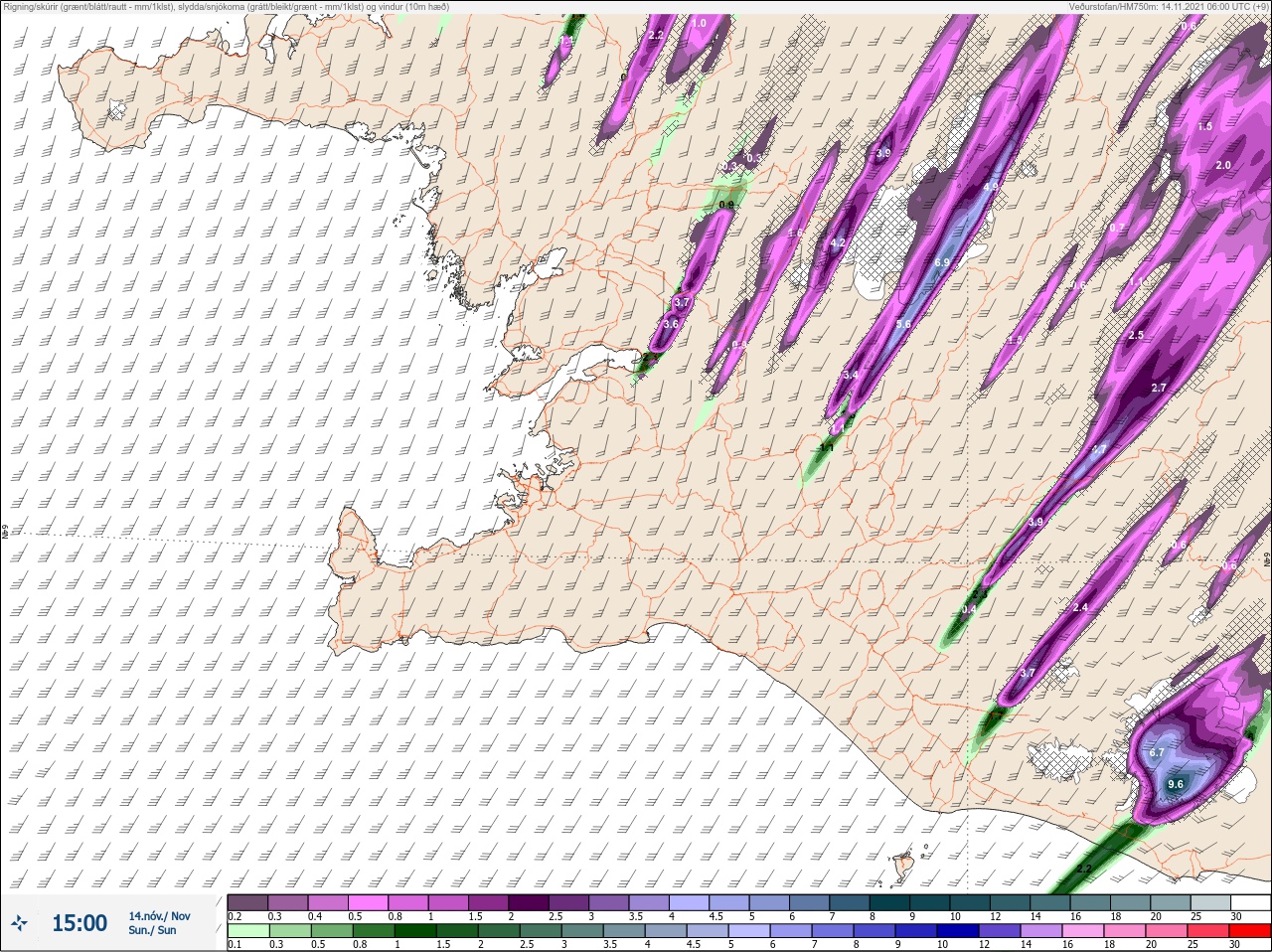Click the 1.1 value in the green band
Viewport: 1272px width, 952px height.
click(x=827, y=447)
